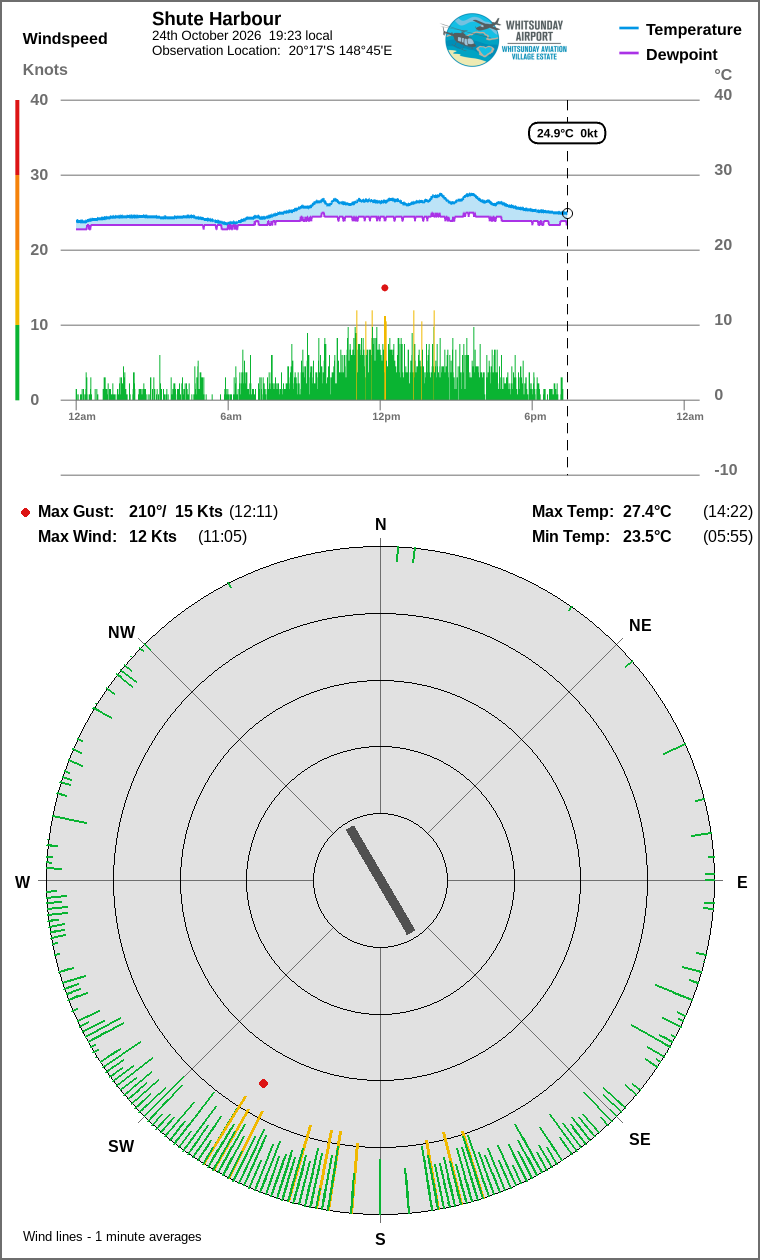Click the current reading circle marker on temperature line
760x1260 pixels.
pos(567,213)
